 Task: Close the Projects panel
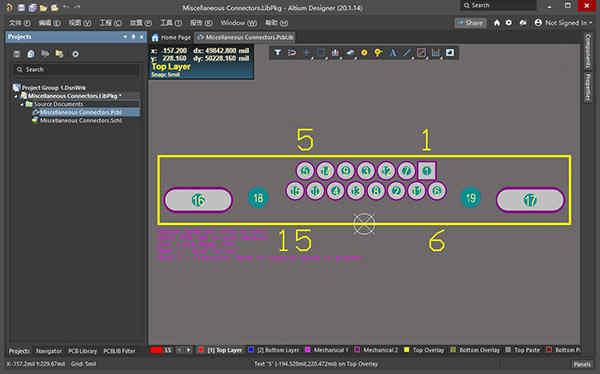click(x=141, y=37)
